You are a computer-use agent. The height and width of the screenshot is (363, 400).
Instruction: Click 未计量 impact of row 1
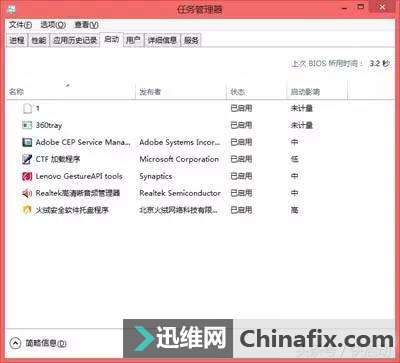click(302, 108)
